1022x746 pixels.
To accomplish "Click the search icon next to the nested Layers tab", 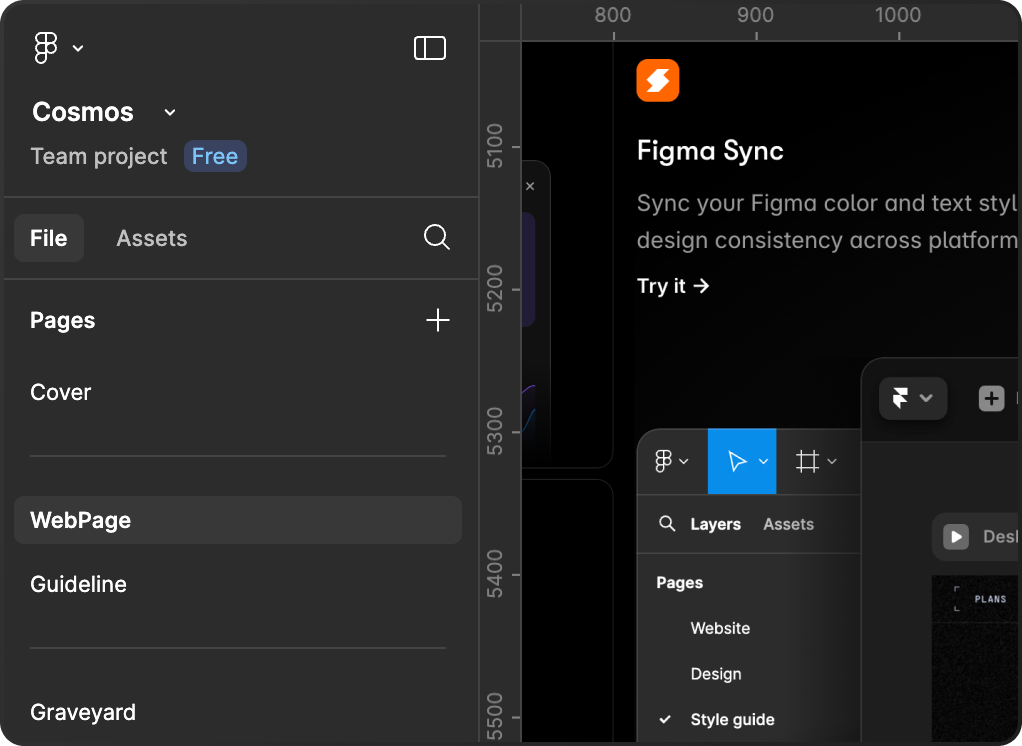I will tap(667, 524).
